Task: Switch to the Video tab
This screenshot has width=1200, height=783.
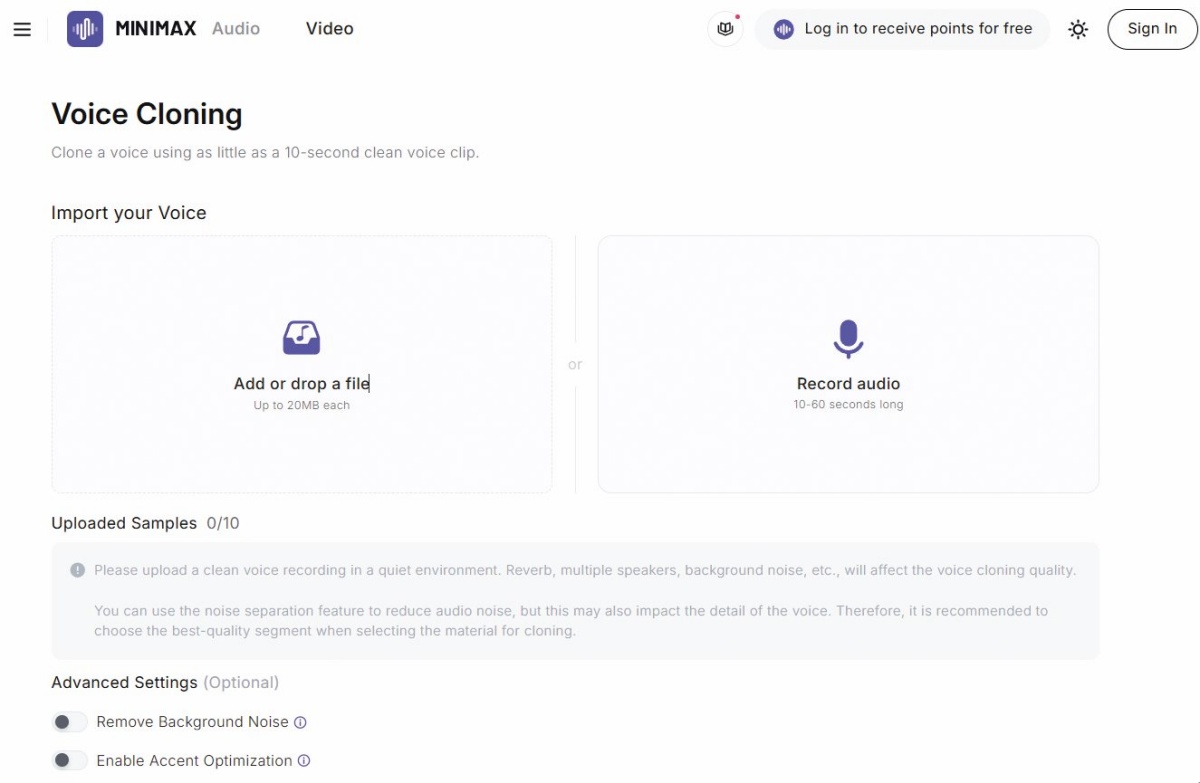Action: 330,29
